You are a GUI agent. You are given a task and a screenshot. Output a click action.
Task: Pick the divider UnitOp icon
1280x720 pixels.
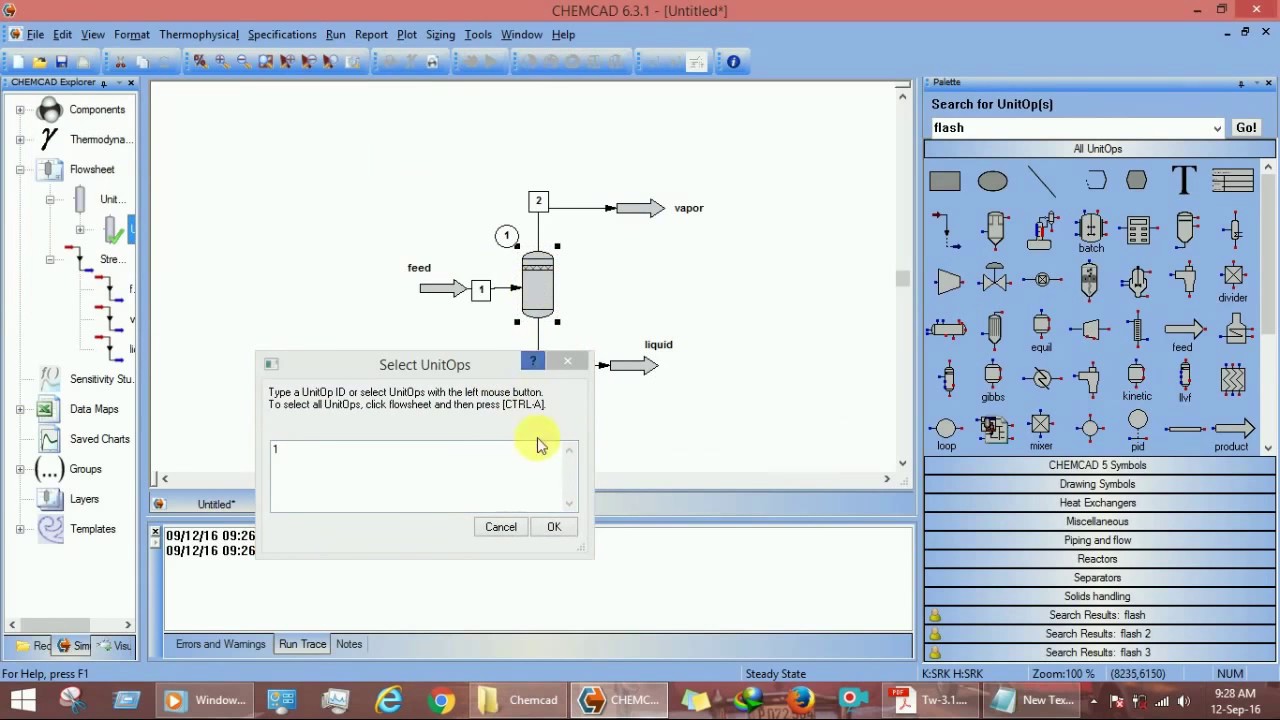coord(1233,282)
